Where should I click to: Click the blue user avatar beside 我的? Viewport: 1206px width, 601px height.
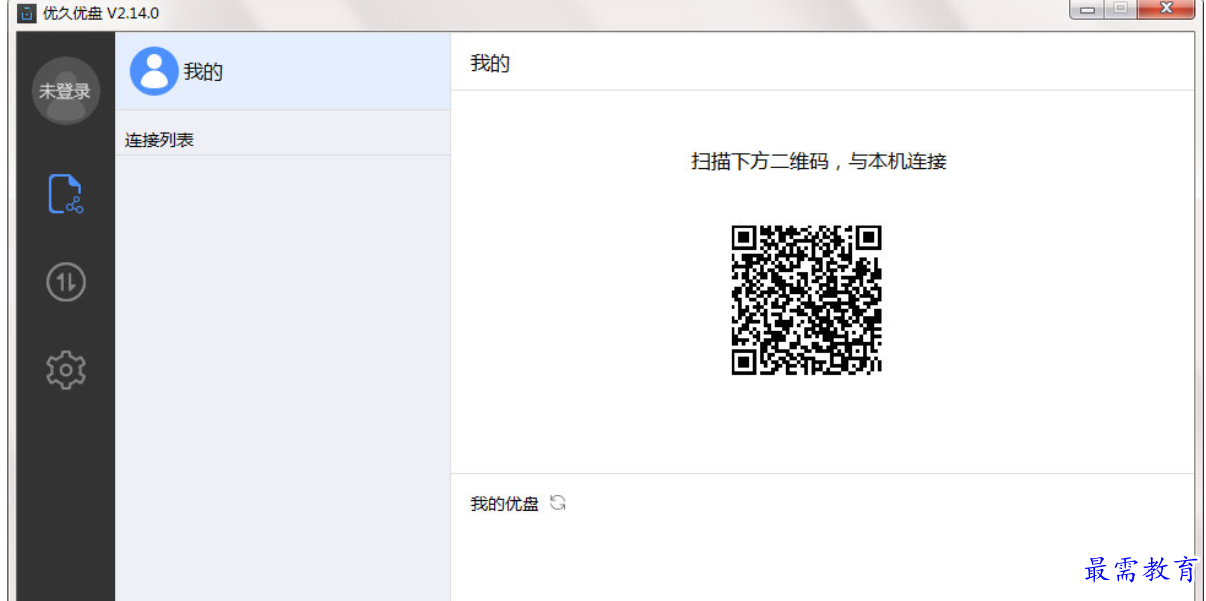click(x=154, y=71)
